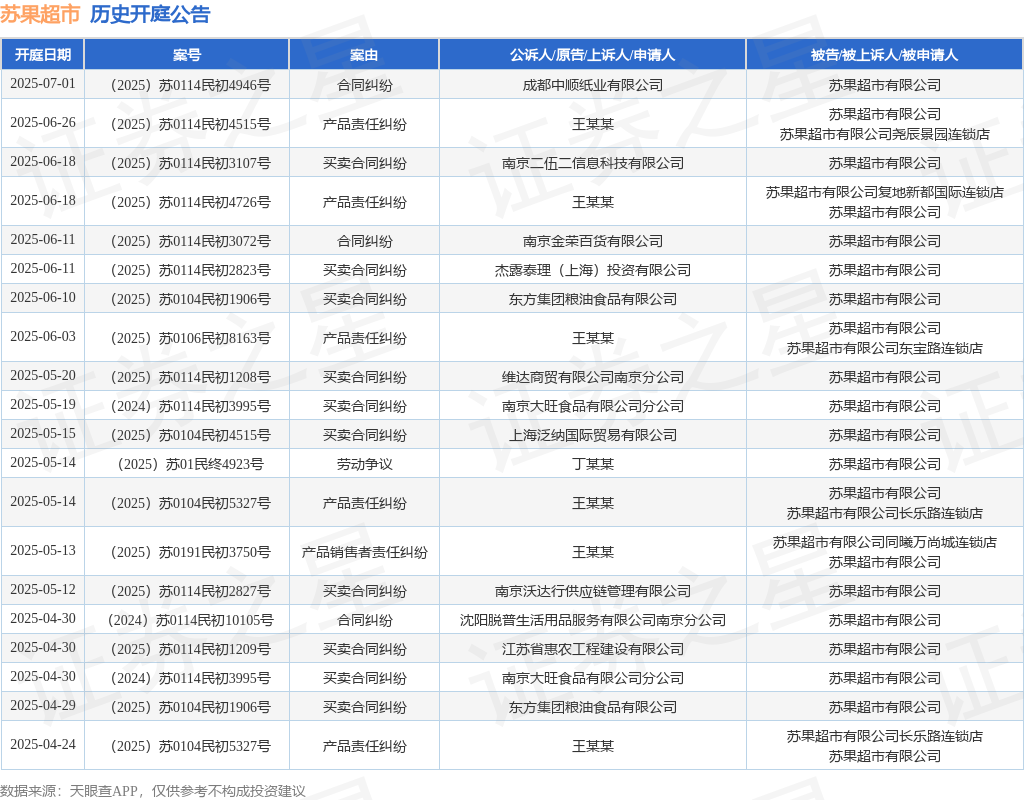1024x800 pixels.
Task: Open the 苏果超市 title link
Action: (40, 14)
